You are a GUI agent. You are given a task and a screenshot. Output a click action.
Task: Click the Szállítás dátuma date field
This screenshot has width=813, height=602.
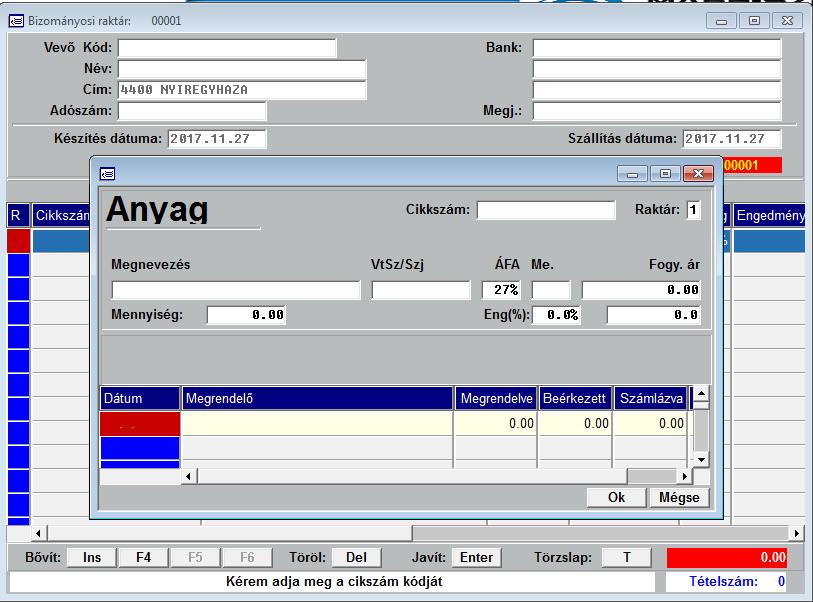(732, 139)
